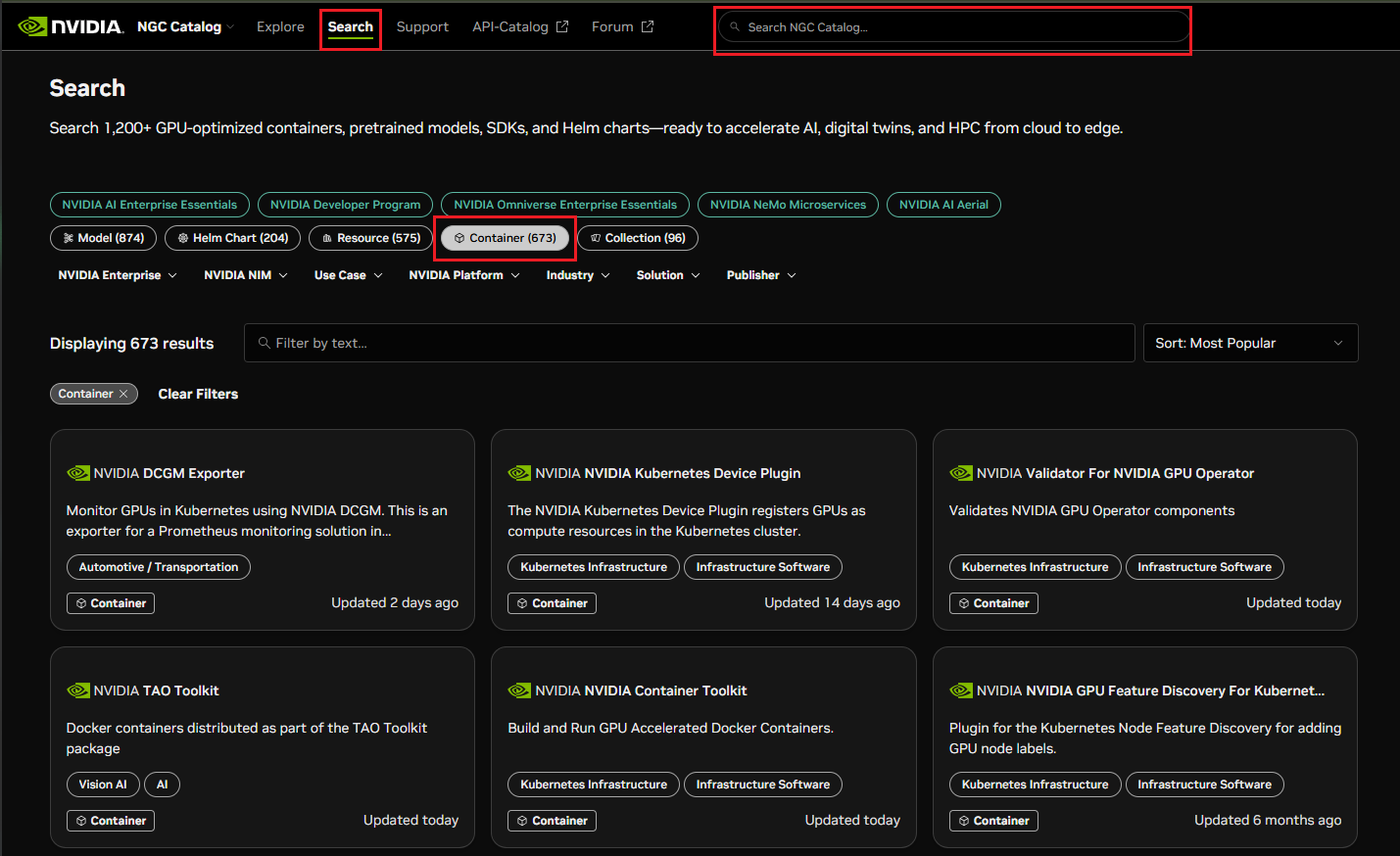Click the external link icon beside Forum
The width and height of the screenshot is (1400, 856).
click(x=648, y=26)
